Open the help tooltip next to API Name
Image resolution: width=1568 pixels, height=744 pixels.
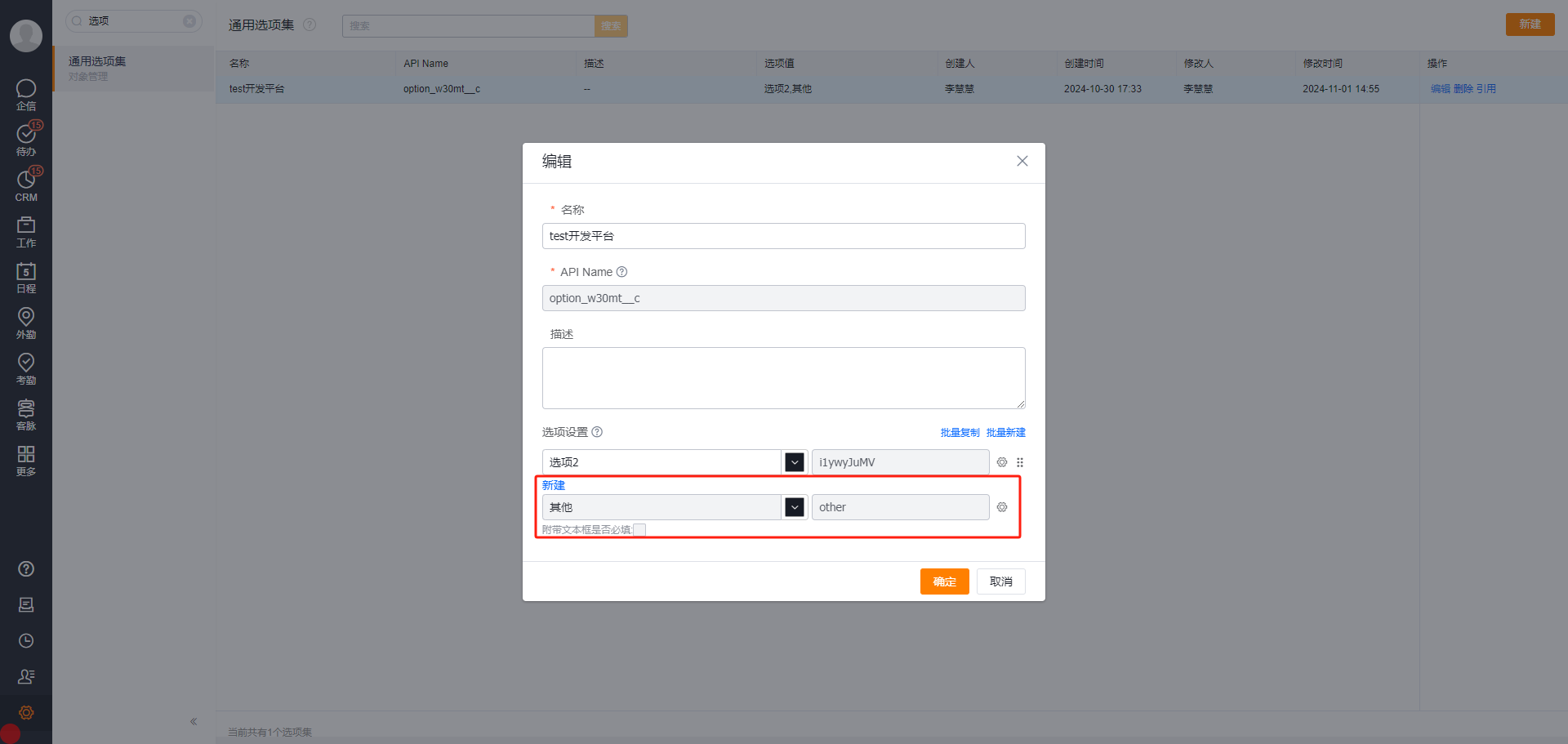(x=621, y=271)
